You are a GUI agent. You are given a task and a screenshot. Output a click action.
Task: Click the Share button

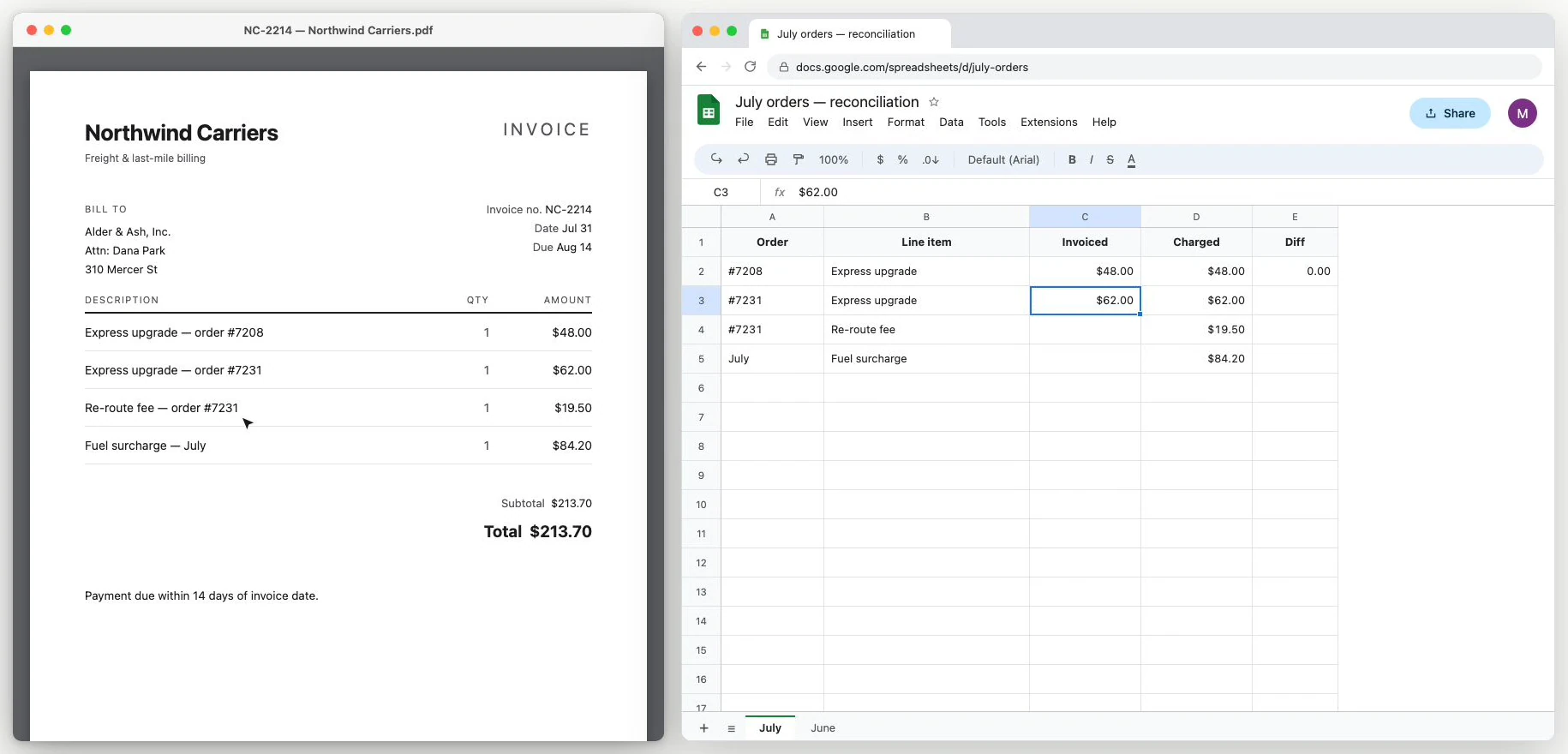coord(1450,113)
